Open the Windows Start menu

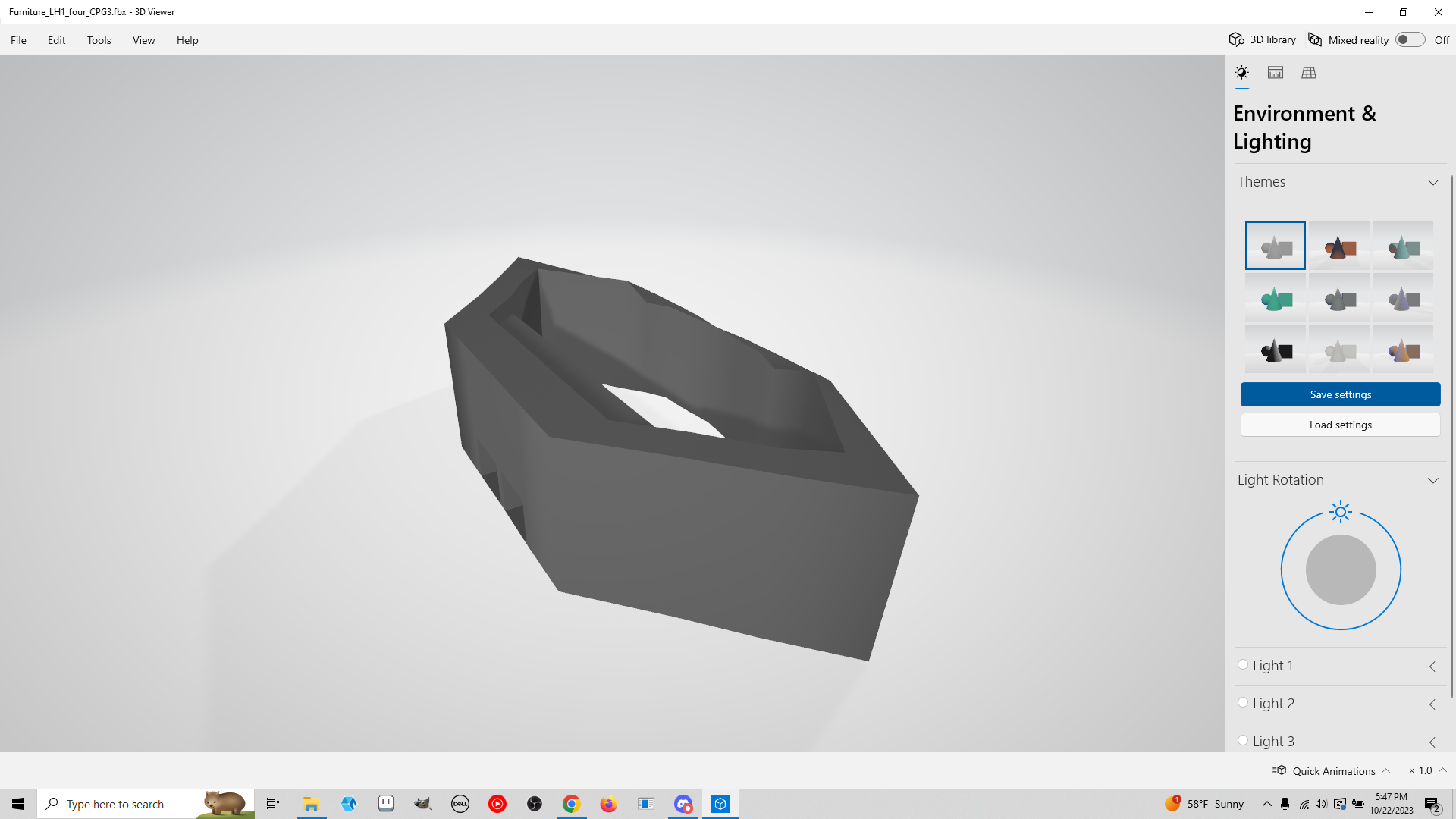tap(18, 804)
